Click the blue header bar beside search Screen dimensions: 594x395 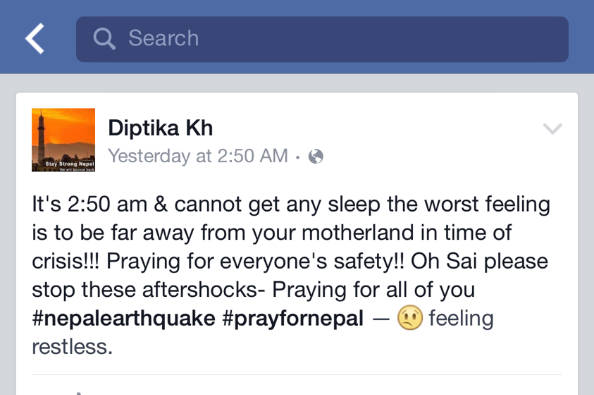coord(581,38)
